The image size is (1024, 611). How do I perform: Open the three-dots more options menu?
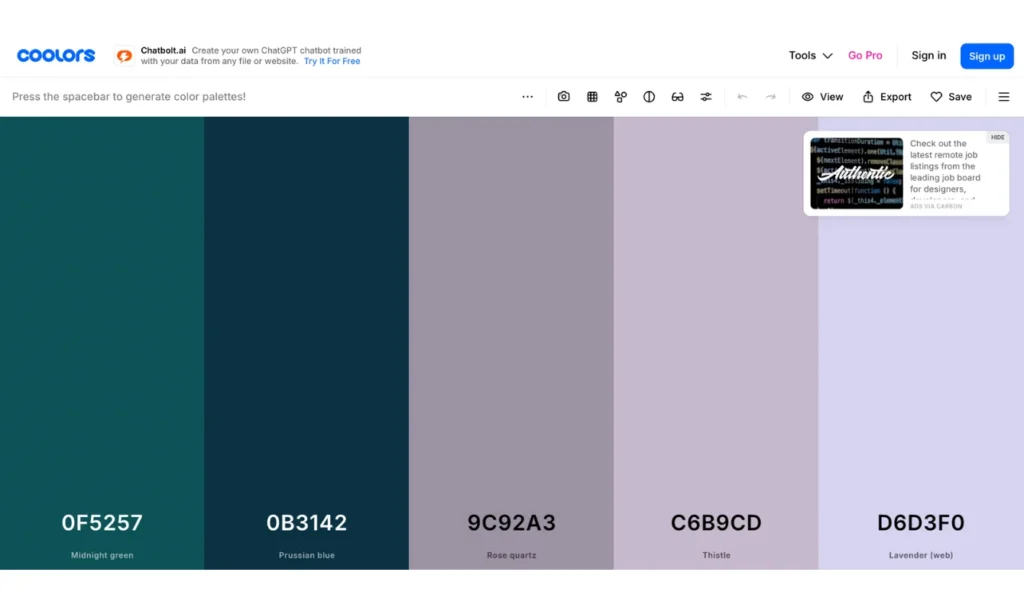[527, 97]
